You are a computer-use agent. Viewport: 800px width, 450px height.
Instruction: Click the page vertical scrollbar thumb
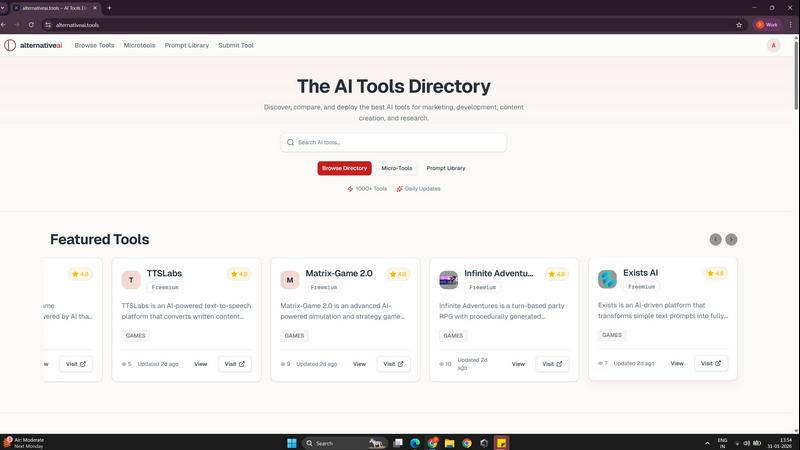coord(796,76)
